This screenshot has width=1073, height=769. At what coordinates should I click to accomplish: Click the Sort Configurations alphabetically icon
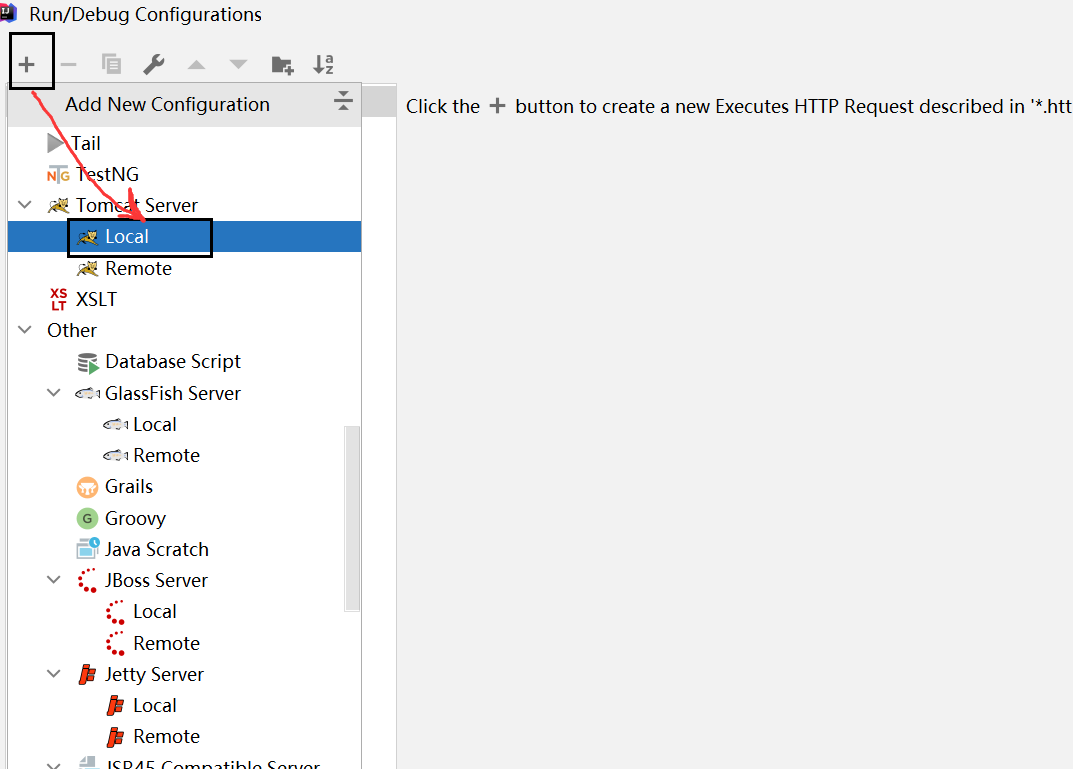click(x=323, y=64)
